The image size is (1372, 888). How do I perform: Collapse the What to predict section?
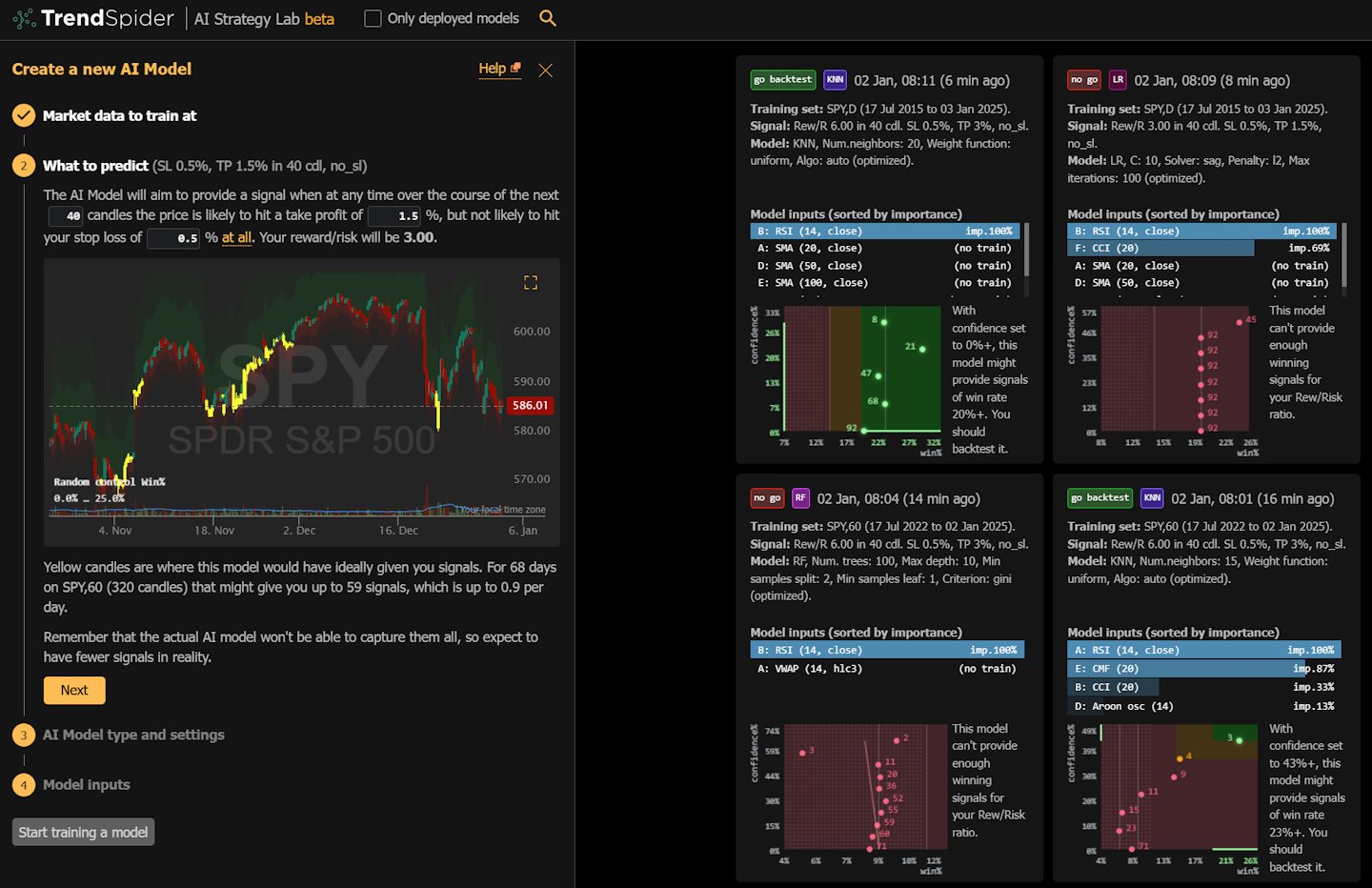click(95, 165)
